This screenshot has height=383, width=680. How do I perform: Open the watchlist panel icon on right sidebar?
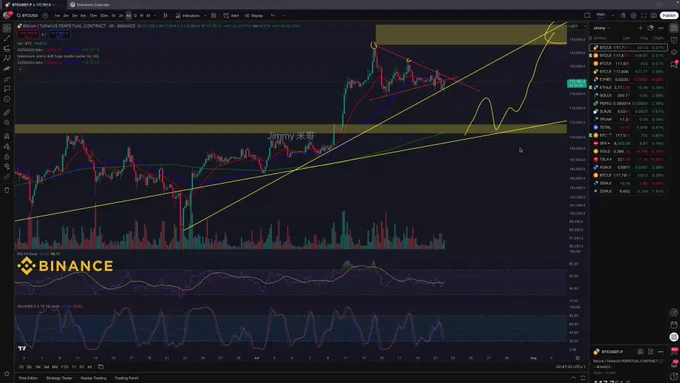pos(674,28)
